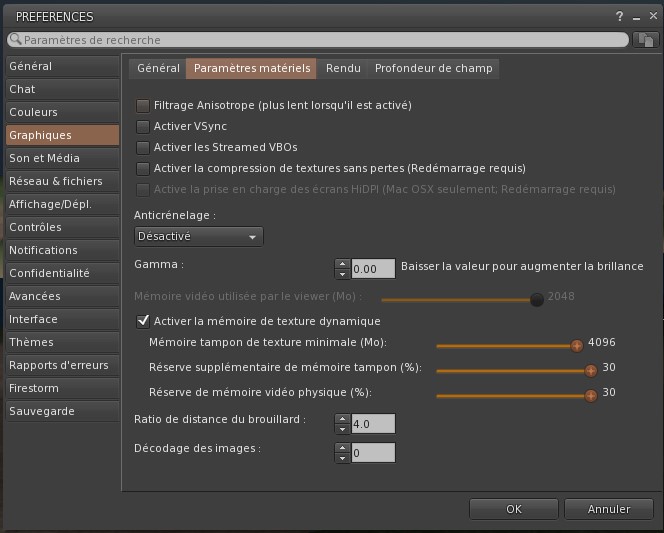The height and width of the screenshot is (533, 664).
Task: Switch to the Rendu tab
Action: point(343,68)
